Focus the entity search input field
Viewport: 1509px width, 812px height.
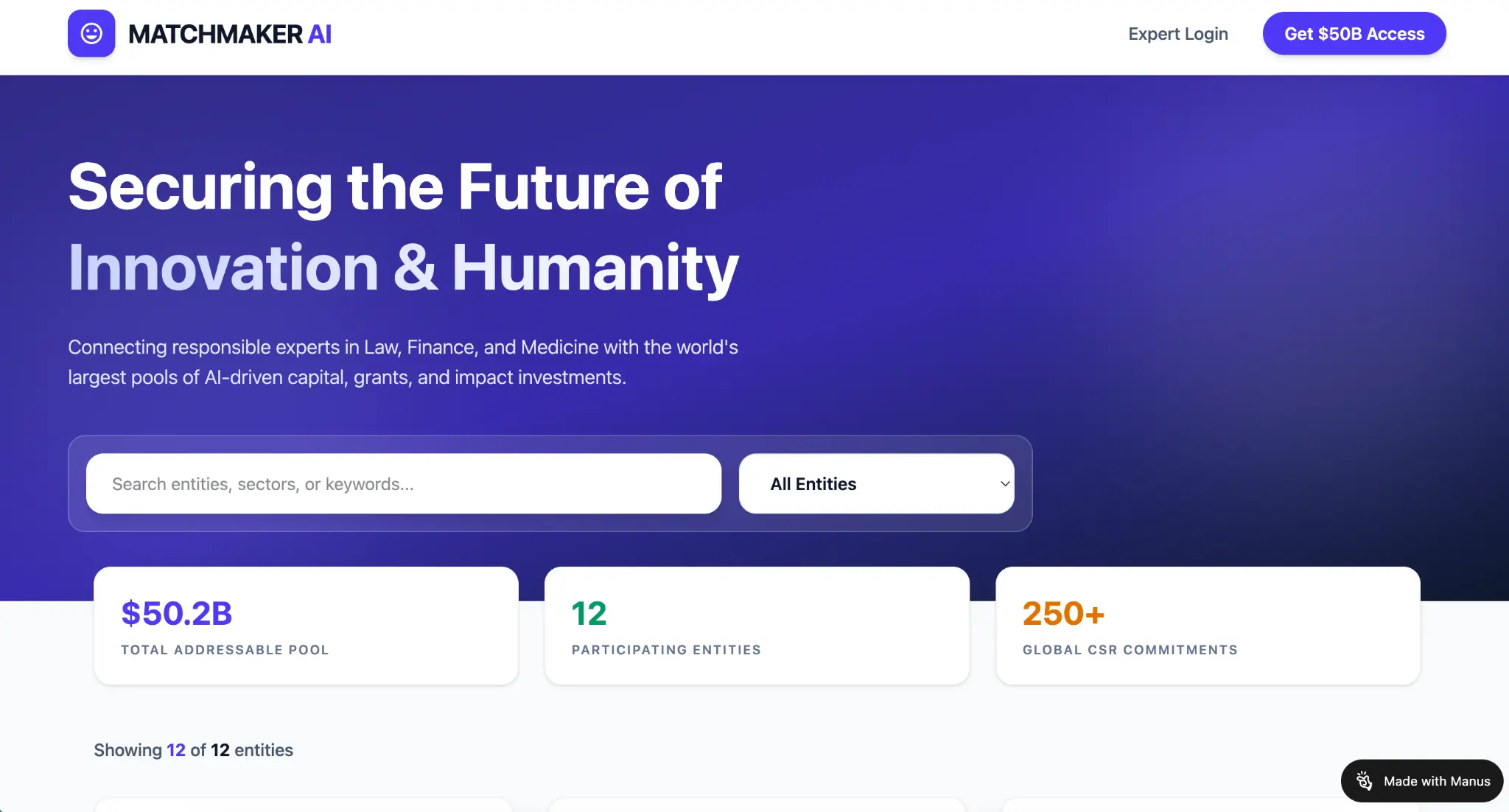click(403, 483)
